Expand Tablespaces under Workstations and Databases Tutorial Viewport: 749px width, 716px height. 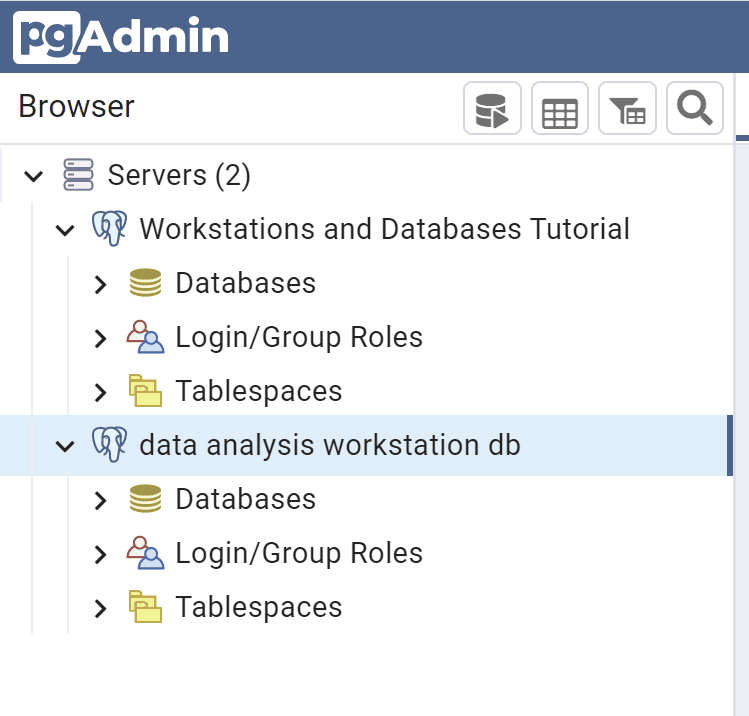(99, 392)
